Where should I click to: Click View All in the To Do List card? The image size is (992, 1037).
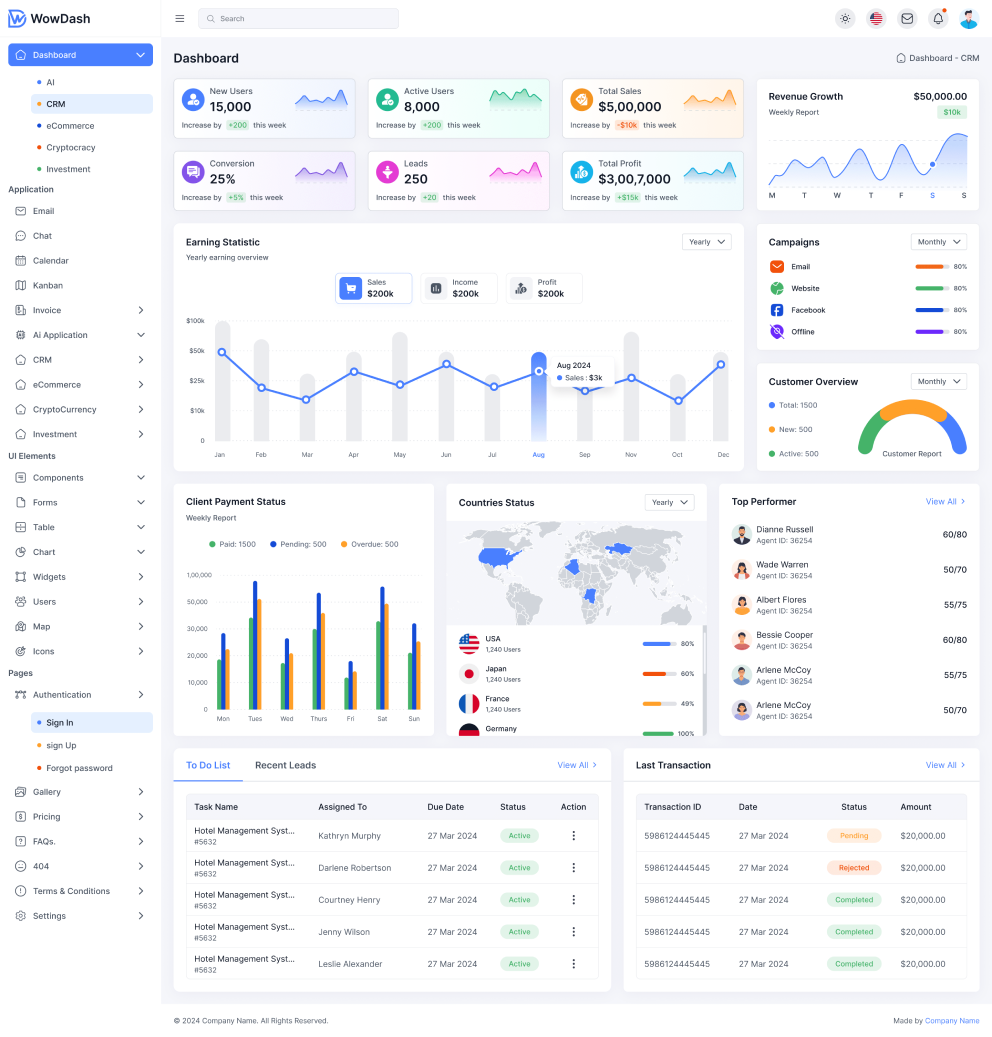coord(577,765)
